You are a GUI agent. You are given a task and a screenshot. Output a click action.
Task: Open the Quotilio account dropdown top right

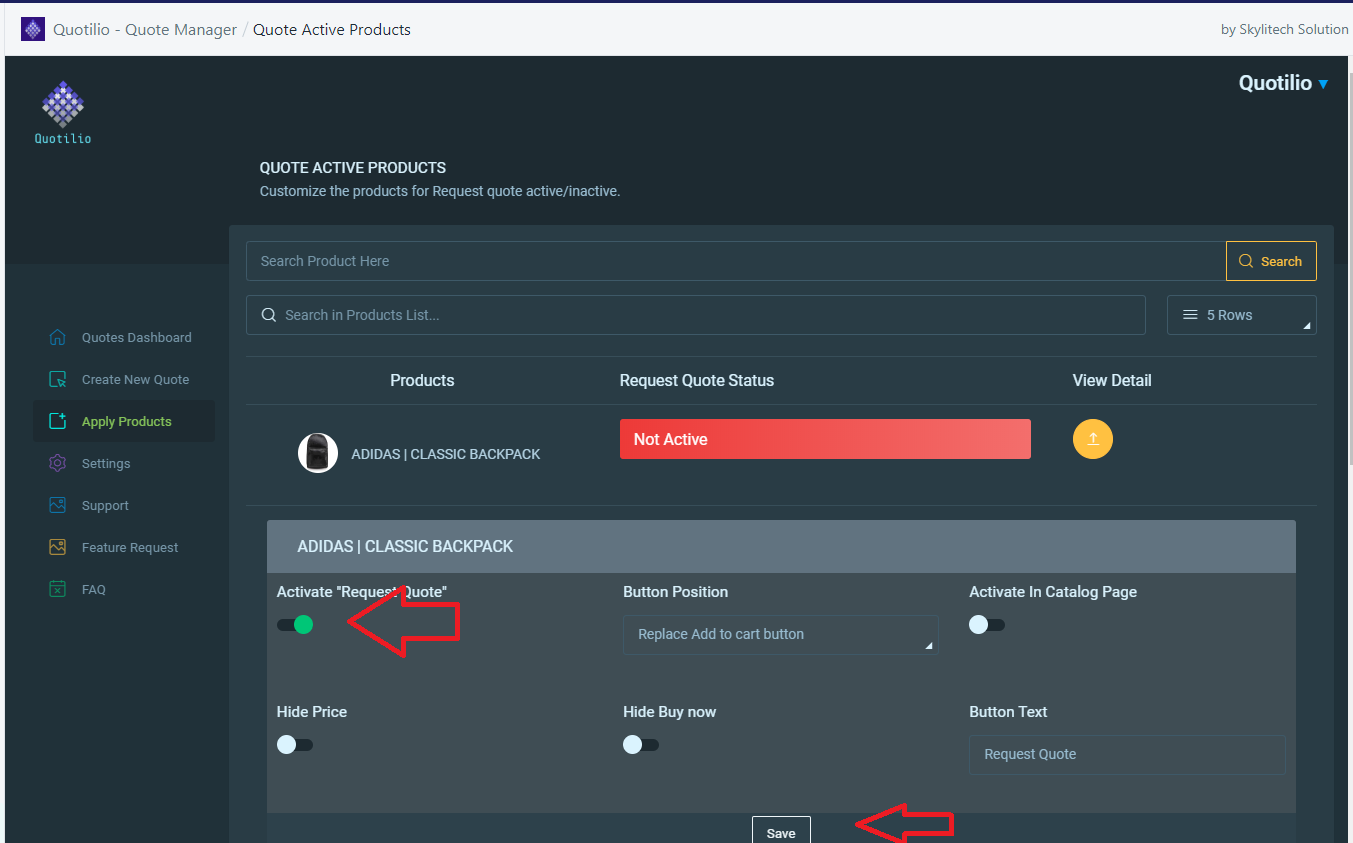coord(1283,83)
